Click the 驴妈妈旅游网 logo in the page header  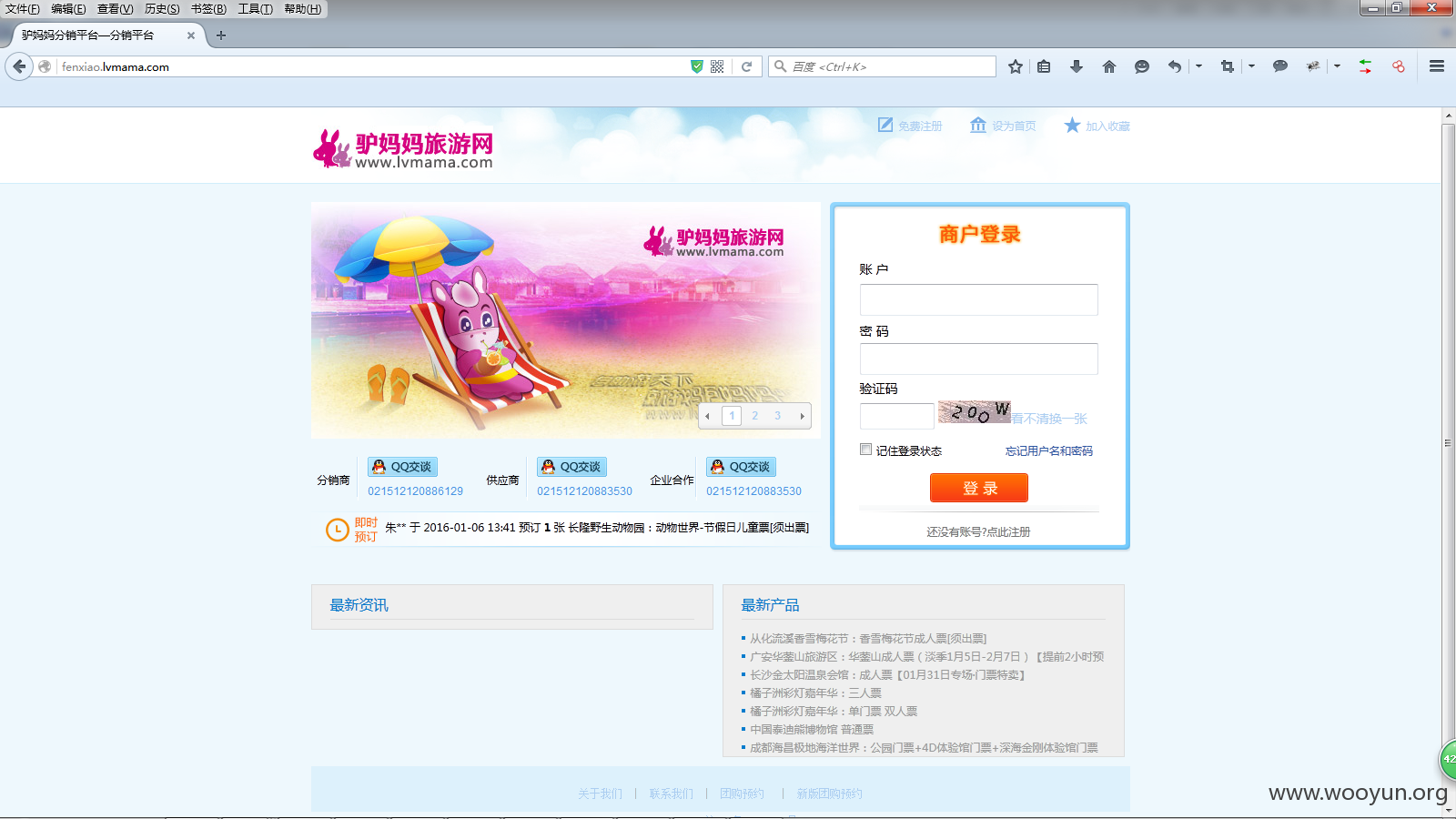click(x=403, y=149)
